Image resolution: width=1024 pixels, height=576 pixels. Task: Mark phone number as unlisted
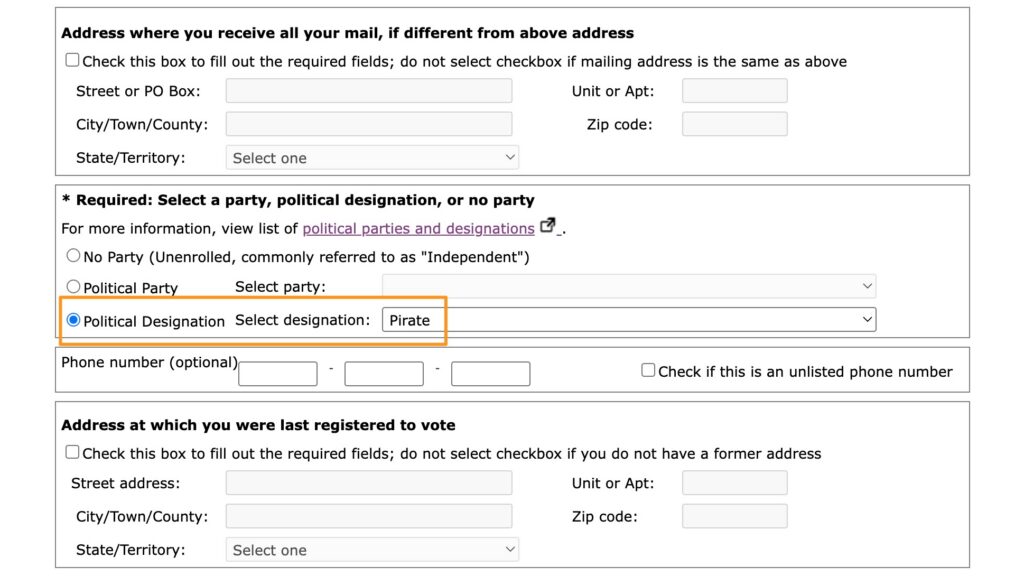point(648,370)
